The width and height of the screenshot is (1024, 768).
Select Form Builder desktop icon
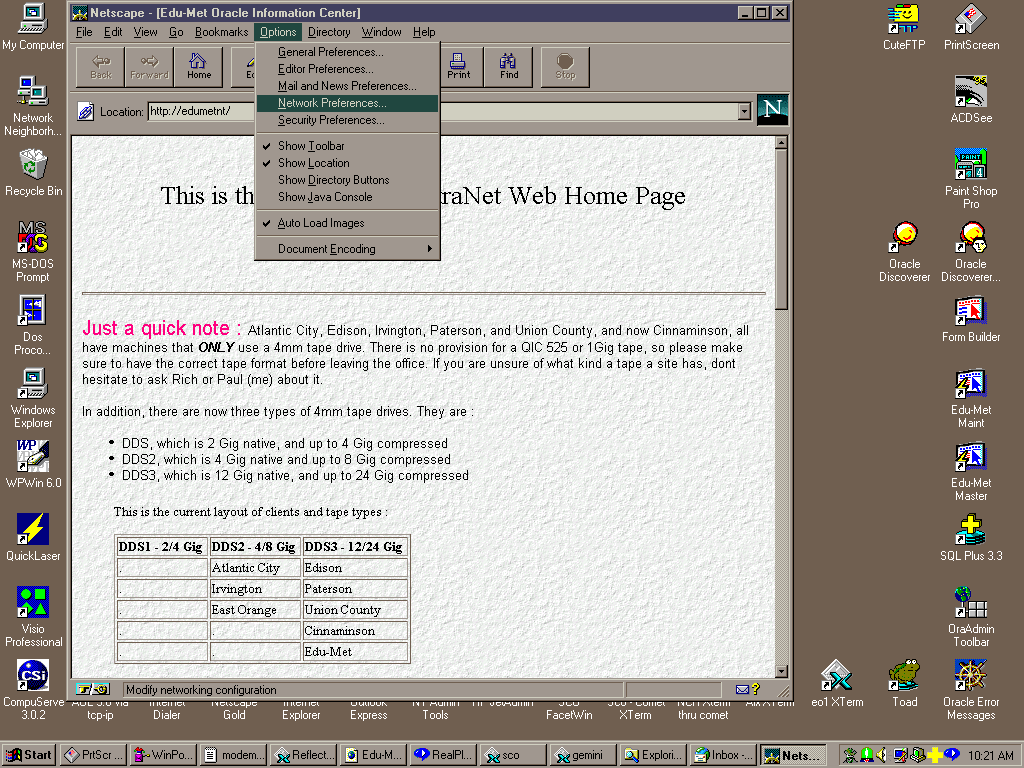tap(971, 319)
